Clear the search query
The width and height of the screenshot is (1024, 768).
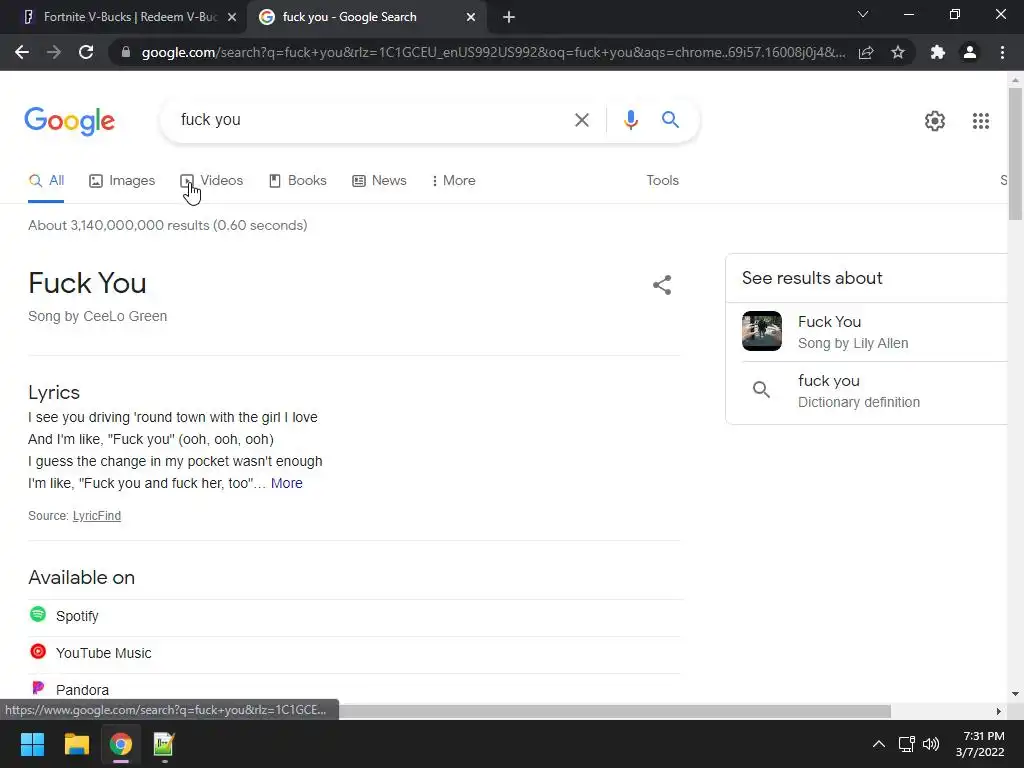(x=581, y=120)
